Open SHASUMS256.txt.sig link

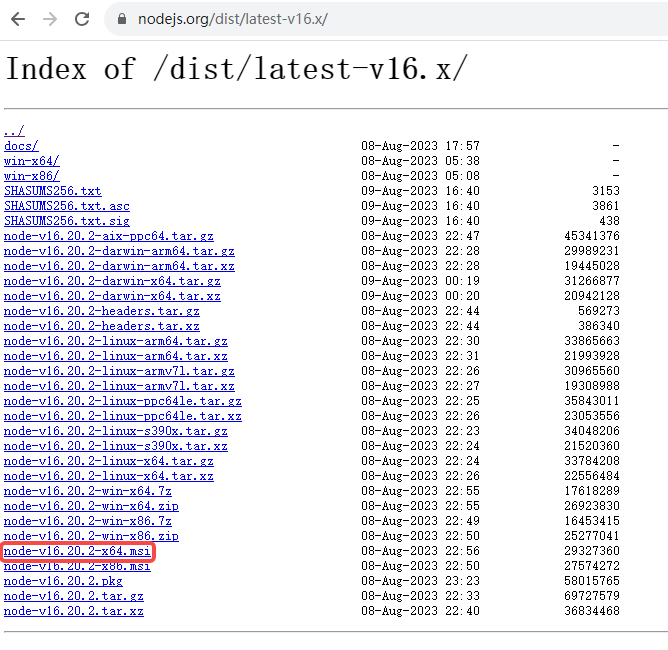[x=66, y=221]
